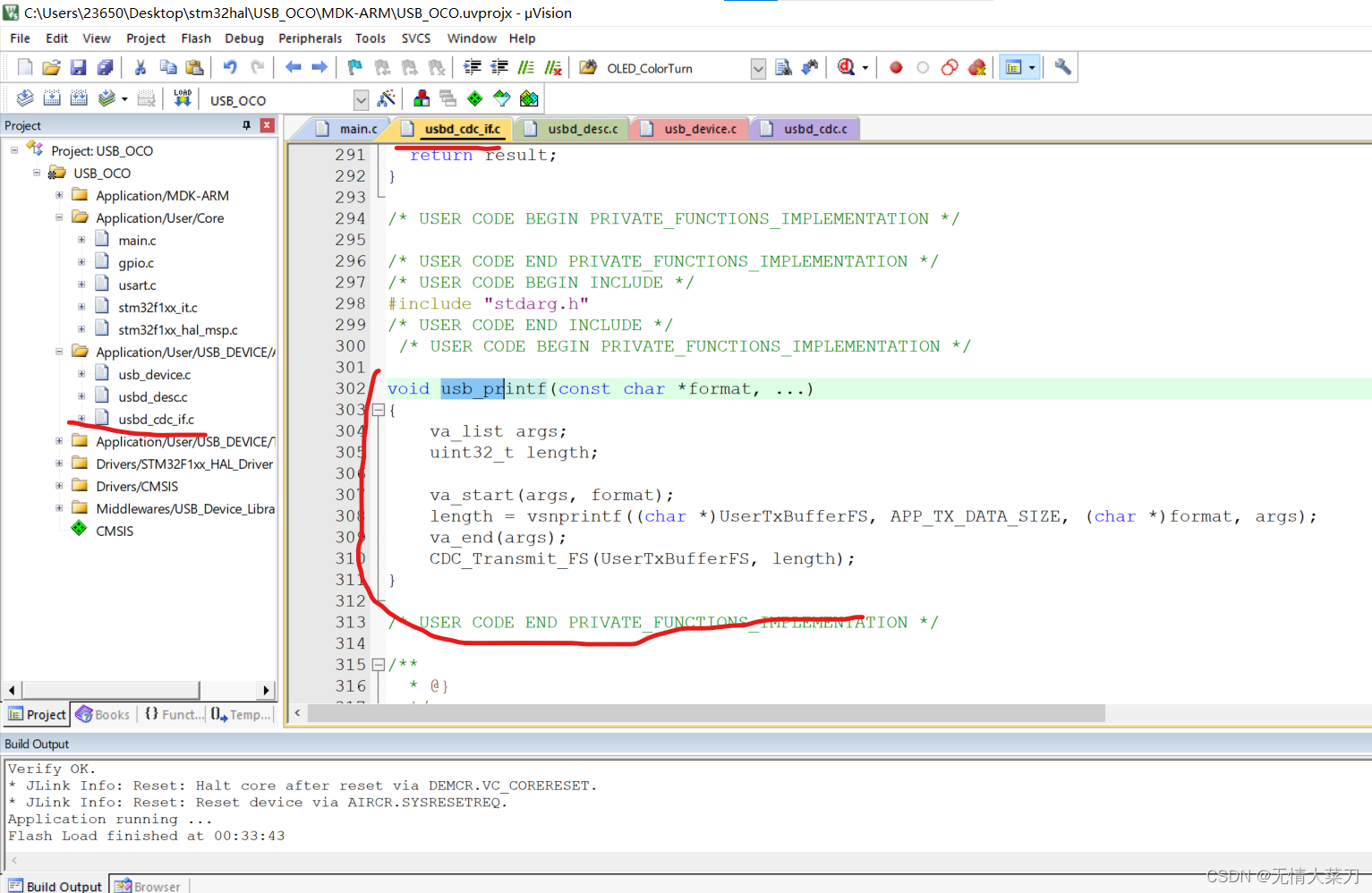This screenshot has width=1372, height=893.
Task: Select gpio.c in the project tree
Action: pyautogui.click(x=136, y=262)
